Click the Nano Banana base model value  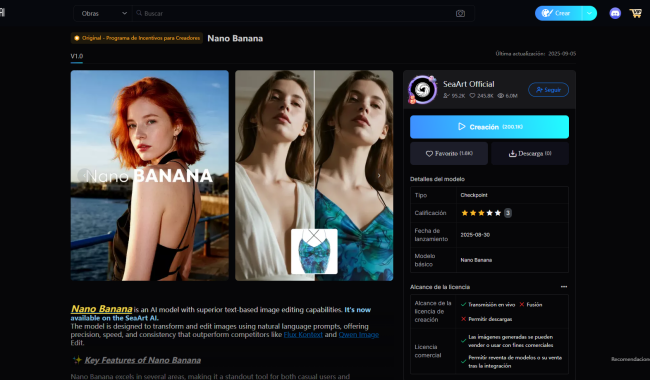(476, 260)
